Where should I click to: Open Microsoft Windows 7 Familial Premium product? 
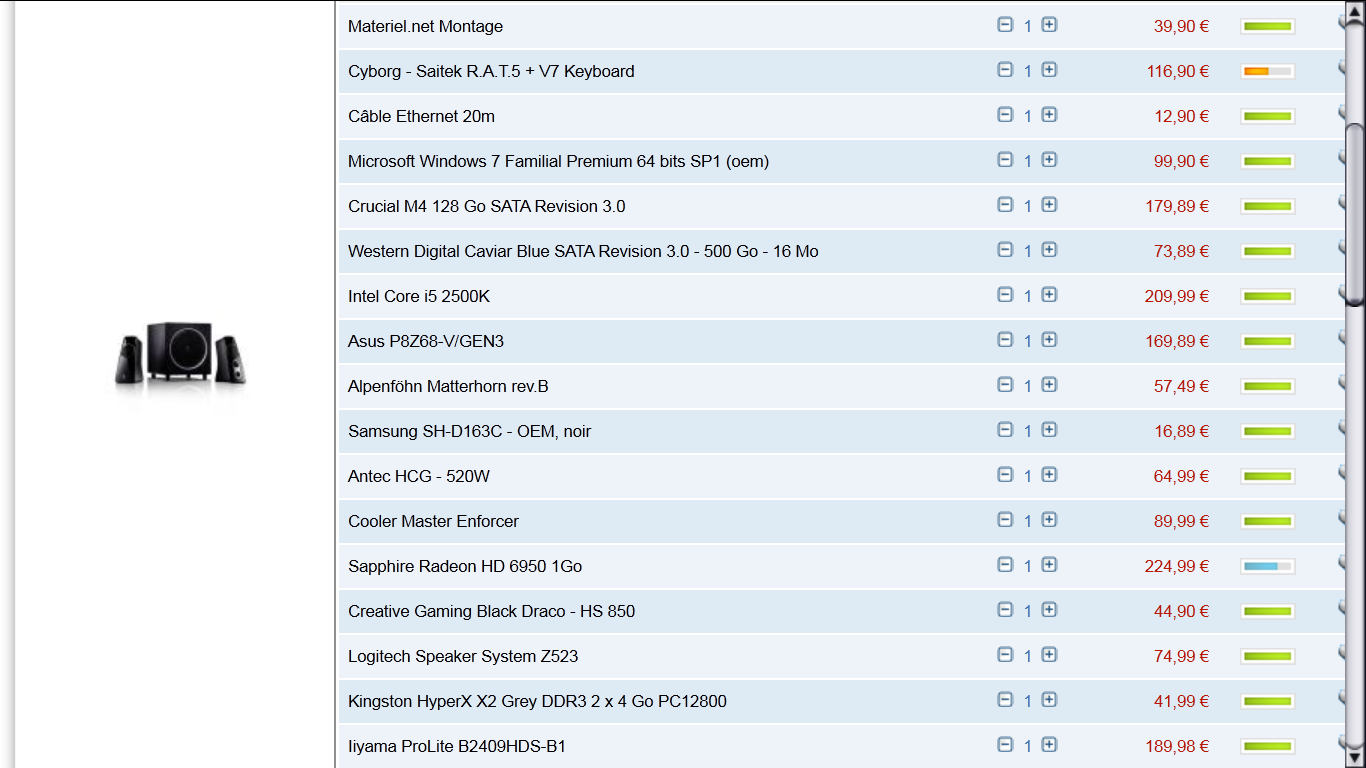[558, 161]
